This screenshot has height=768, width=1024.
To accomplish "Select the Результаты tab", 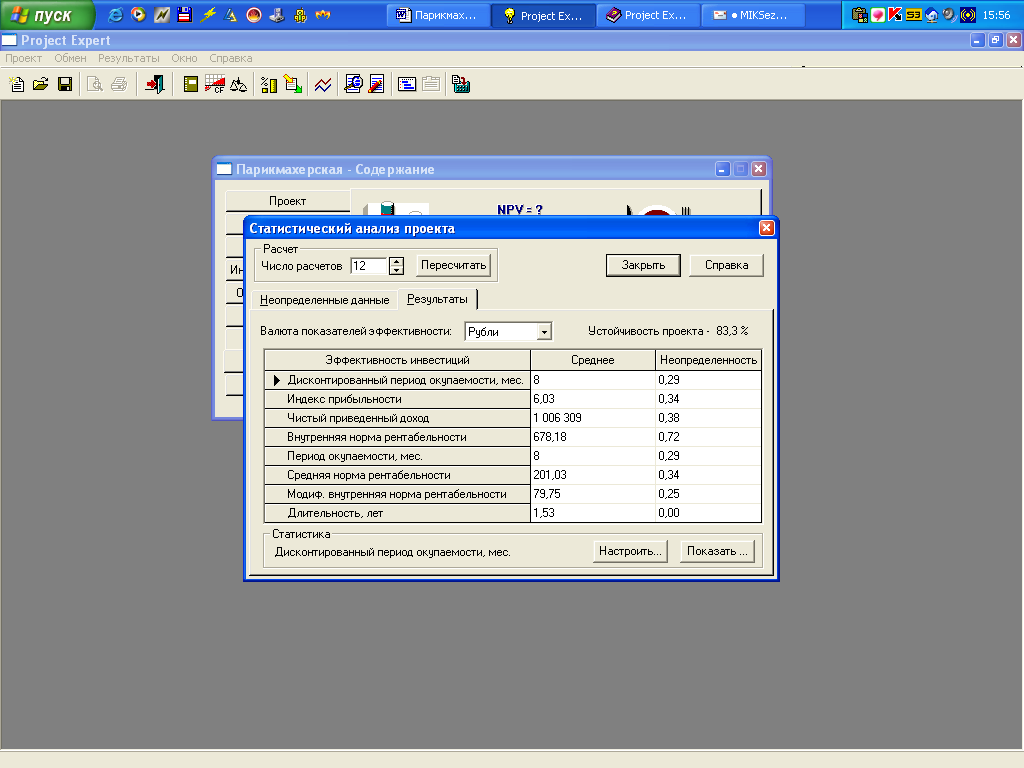I will pyautogui.click(x=437, y=299).
